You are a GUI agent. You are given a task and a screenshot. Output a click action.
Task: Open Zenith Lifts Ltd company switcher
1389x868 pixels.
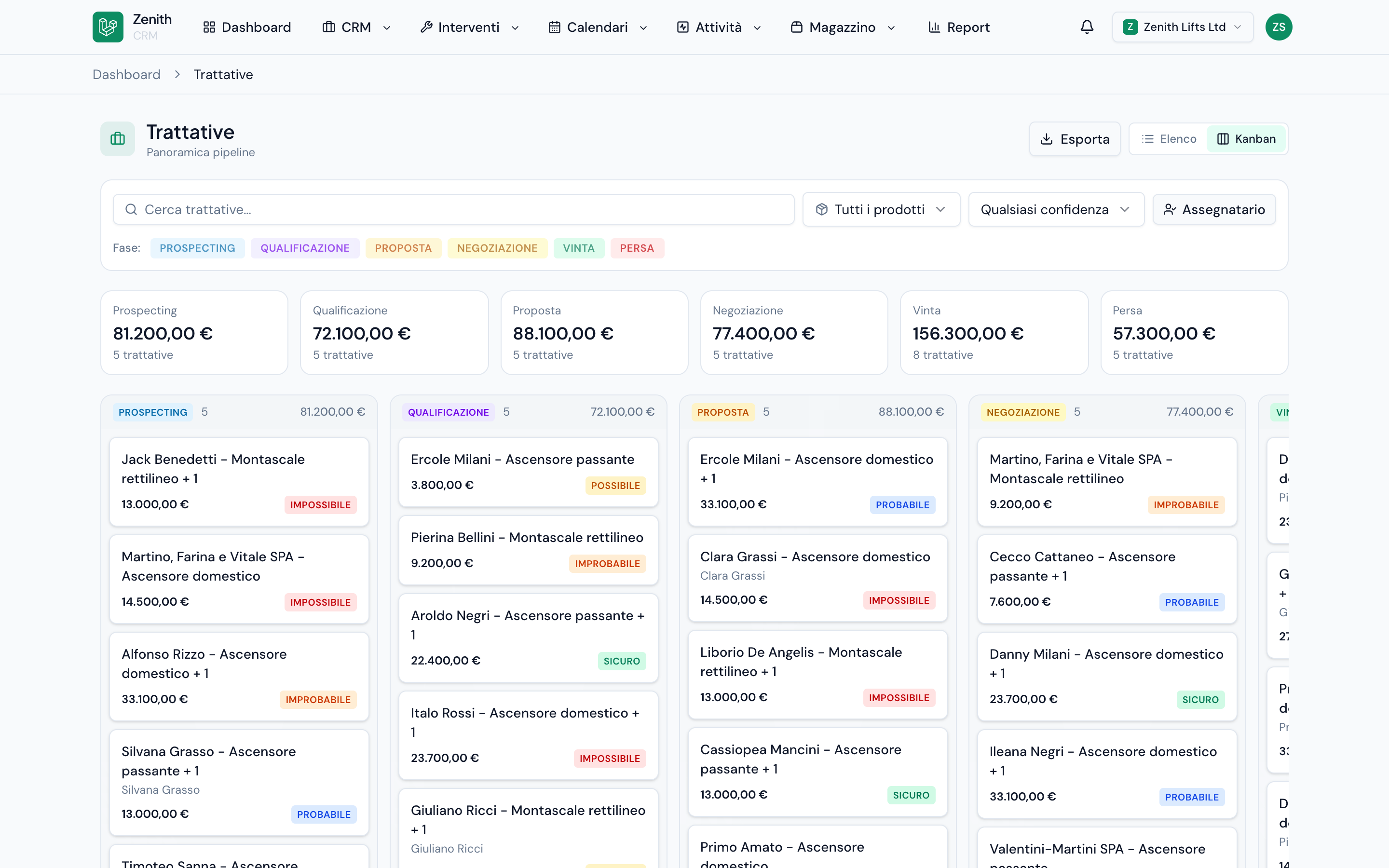point(1183,27)
